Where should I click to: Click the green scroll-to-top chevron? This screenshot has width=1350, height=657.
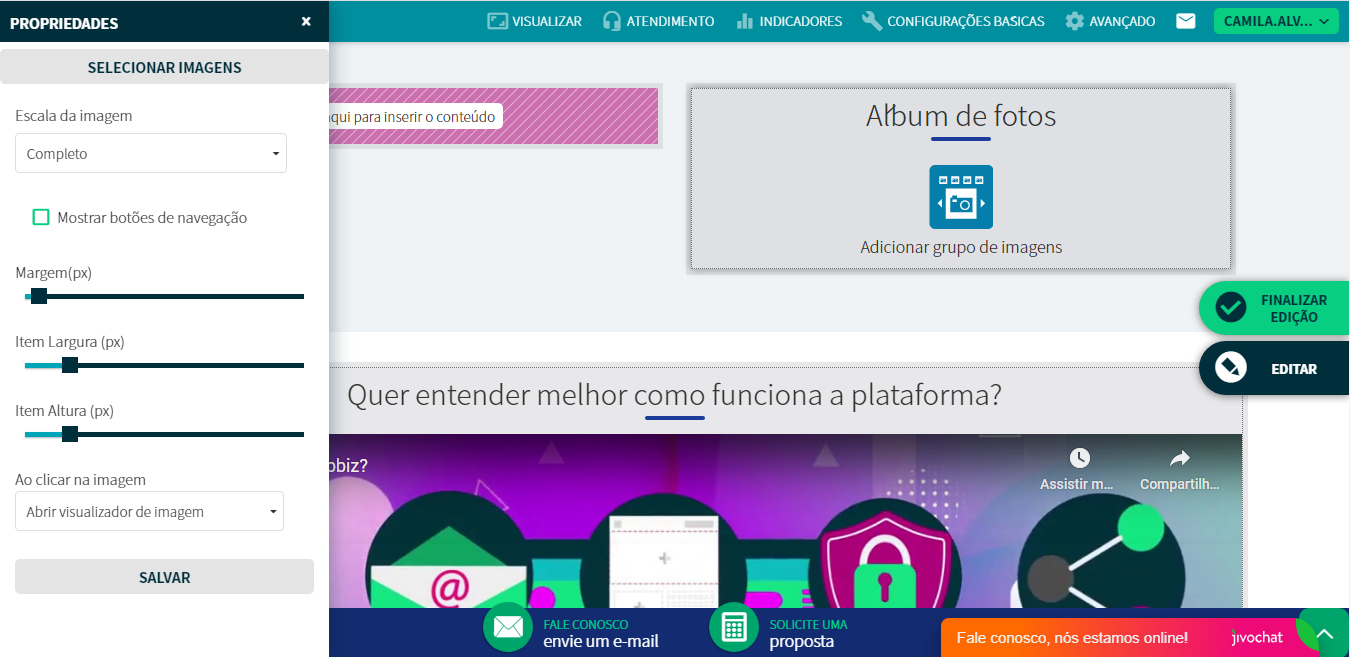pyautogui.click(x=1324, y=634)
